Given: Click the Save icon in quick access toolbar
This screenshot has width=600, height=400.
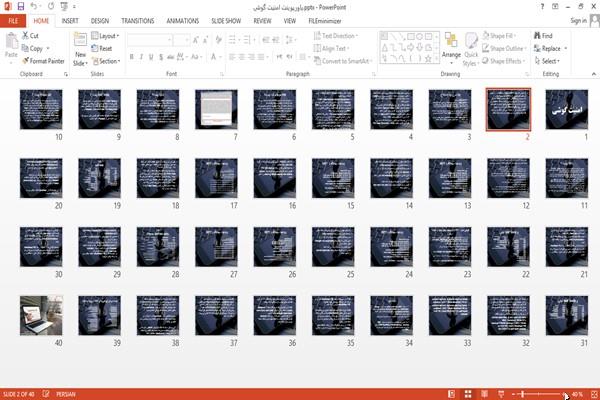Looking at the screenshot, I should click(x=21, y=7).
